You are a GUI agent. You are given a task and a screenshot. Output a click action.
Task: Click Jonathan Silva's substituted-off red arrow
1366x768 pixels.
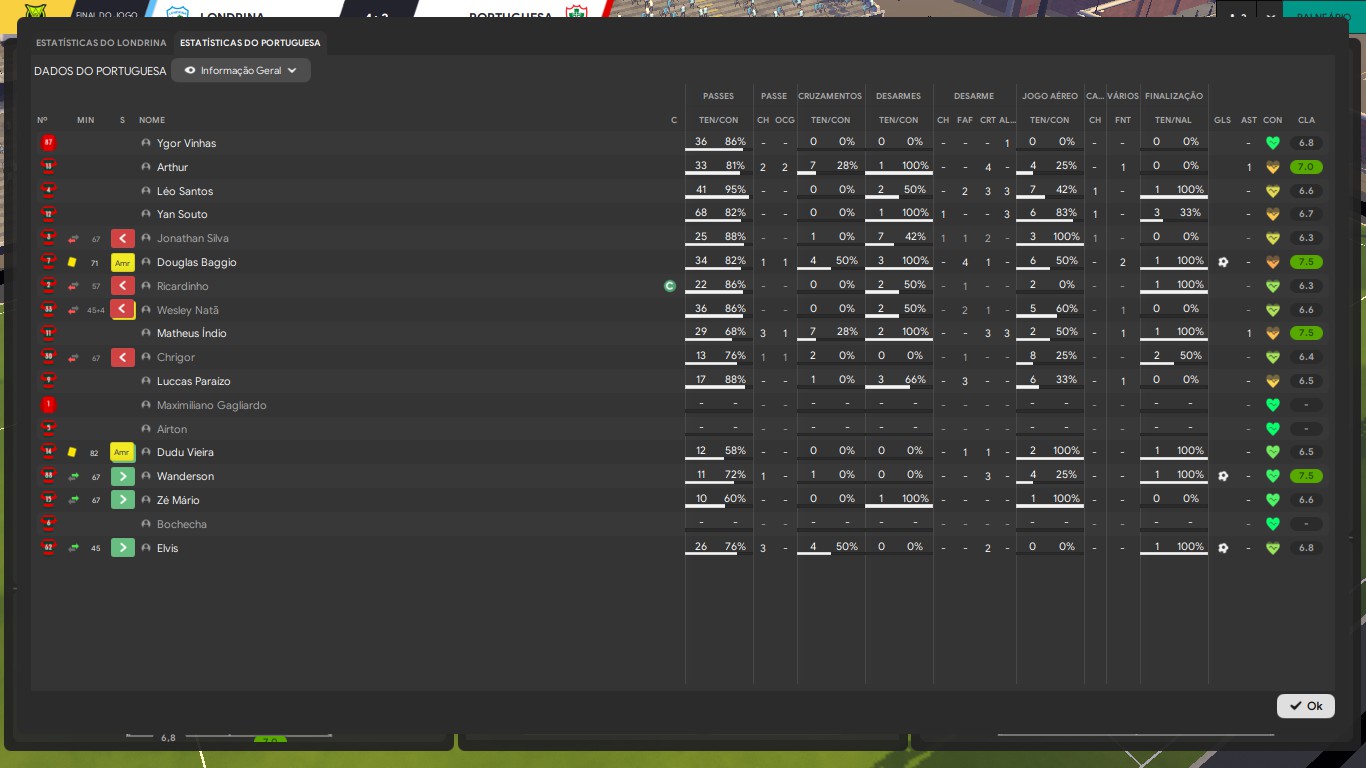point(123,238)
